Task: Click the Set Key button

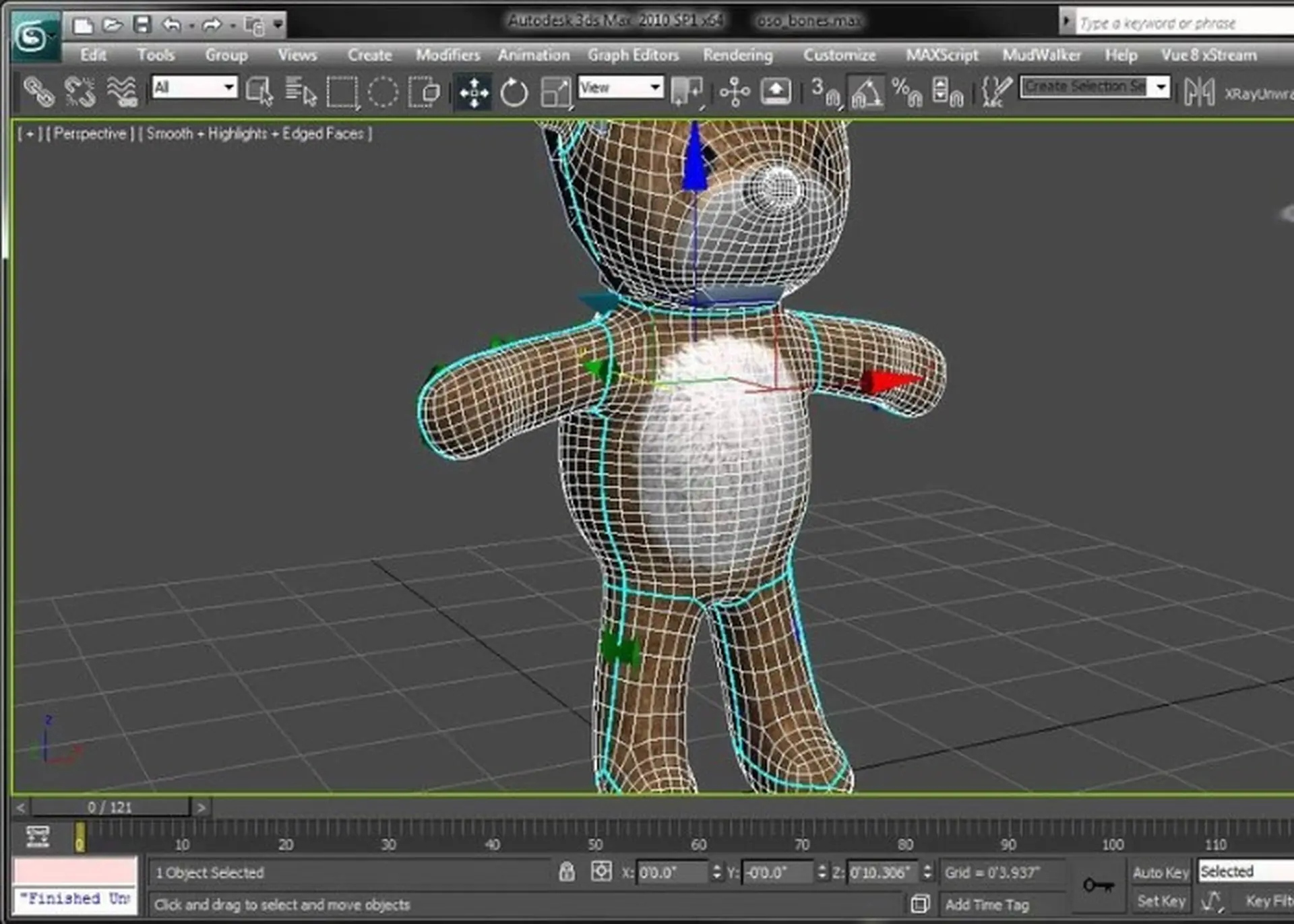Action: pos(1160,901)
